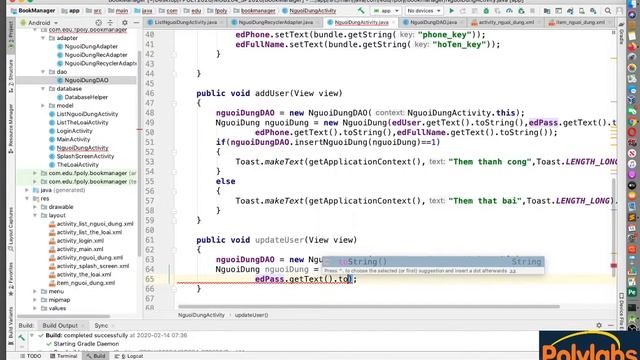Open the Layout Captures side panel
Screen dimensions: 640x360
[11, 229]
